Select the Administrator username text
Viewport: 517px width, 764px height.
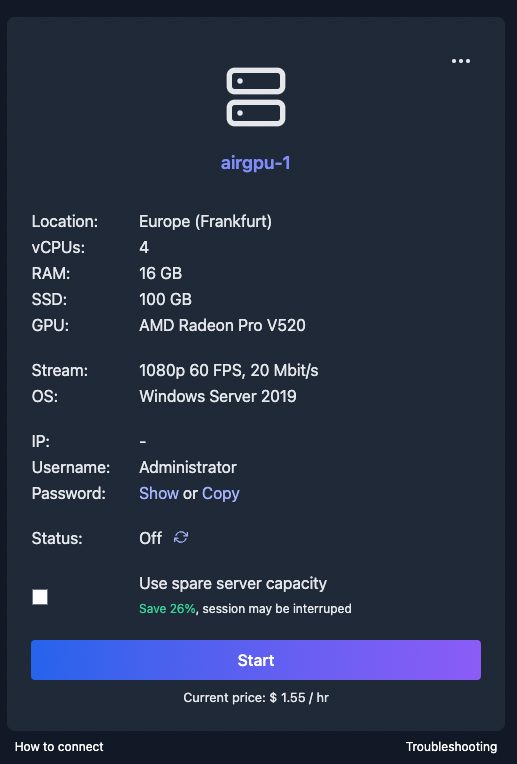(188, 467)
